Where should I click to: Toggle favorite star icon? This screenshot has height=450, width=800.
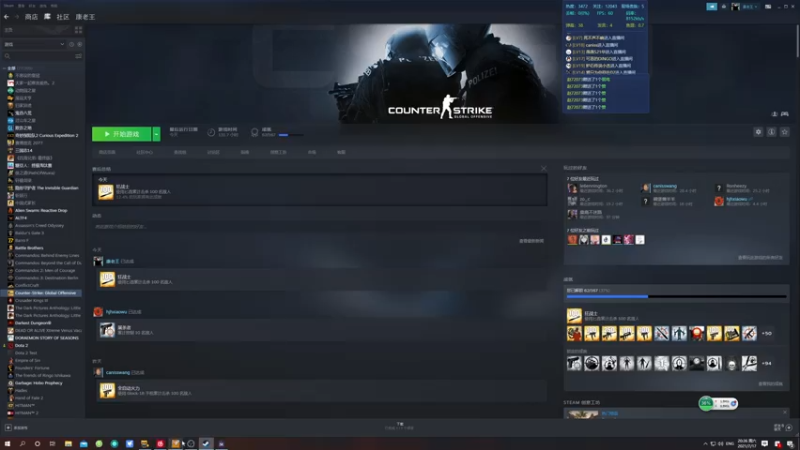tap(785, 132)
